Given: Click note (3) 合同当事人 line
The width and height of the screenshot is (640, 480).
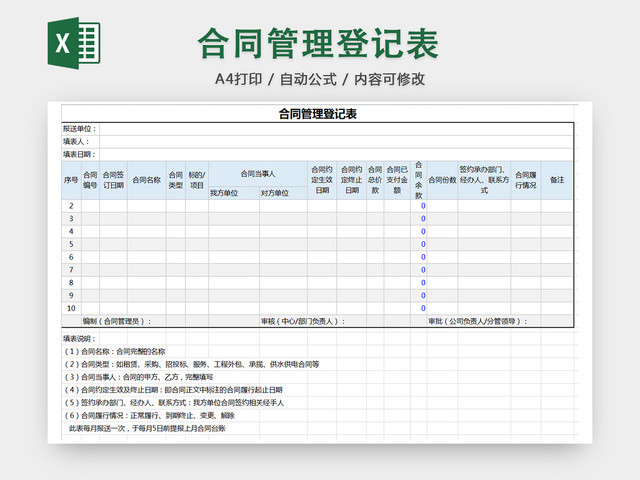Looking at the screenshot, I should click(x=138, y=377).
